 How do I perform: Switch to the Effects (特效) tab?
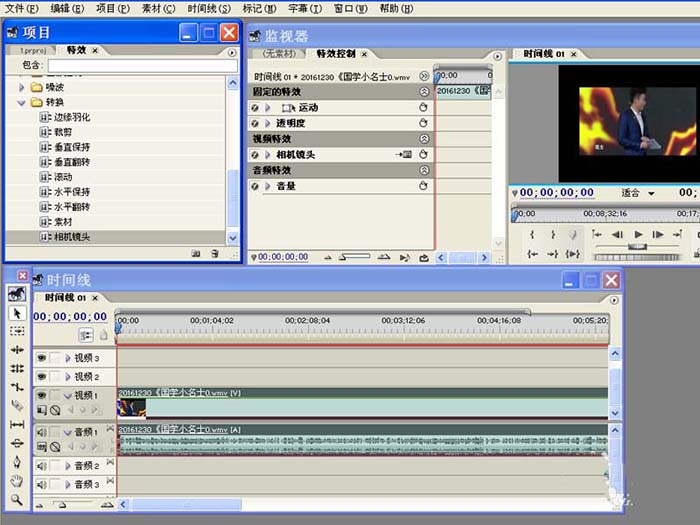76,50
